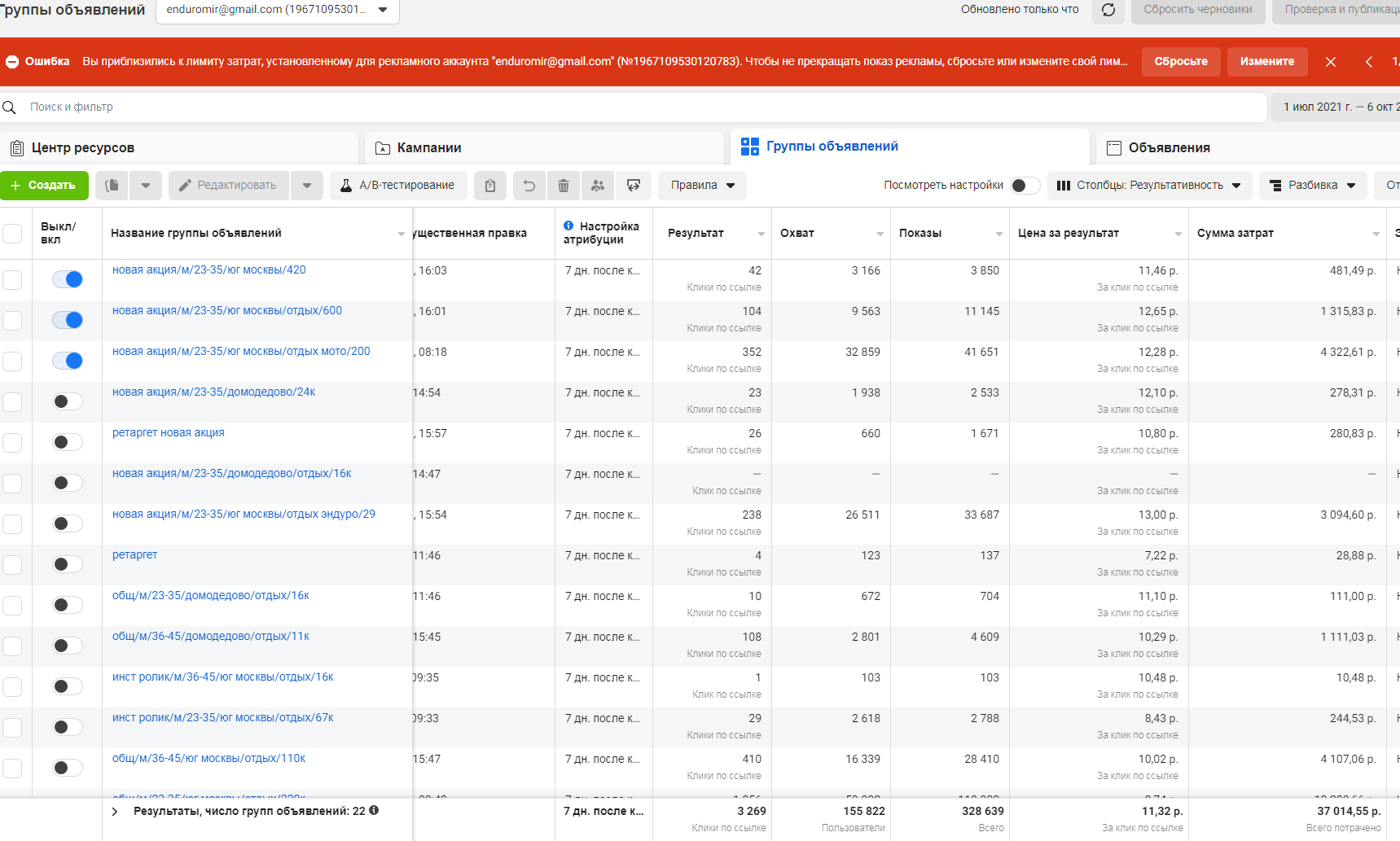The image size is (1400, 841).
Task: Switch to Кампании tab
Action: 544,148
